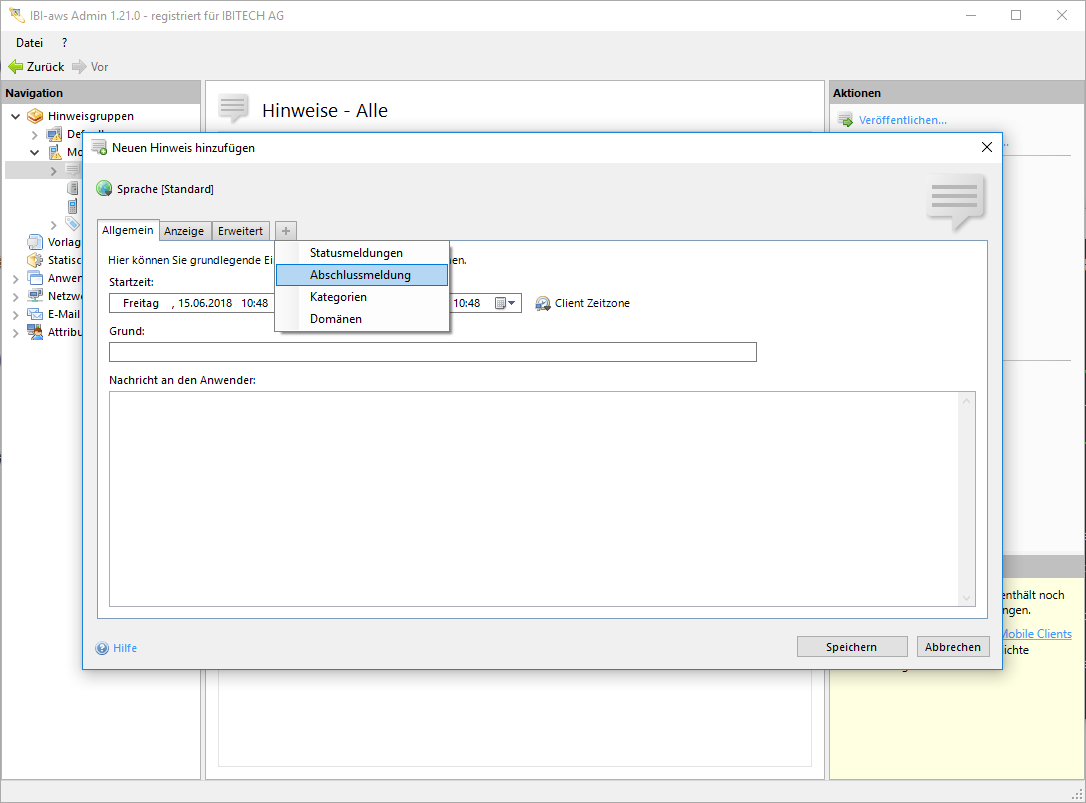Open the end time calendar dropdown
The height and width of the screenshot is (803, 1086).
pyautogui.click(x=505, y=303)
